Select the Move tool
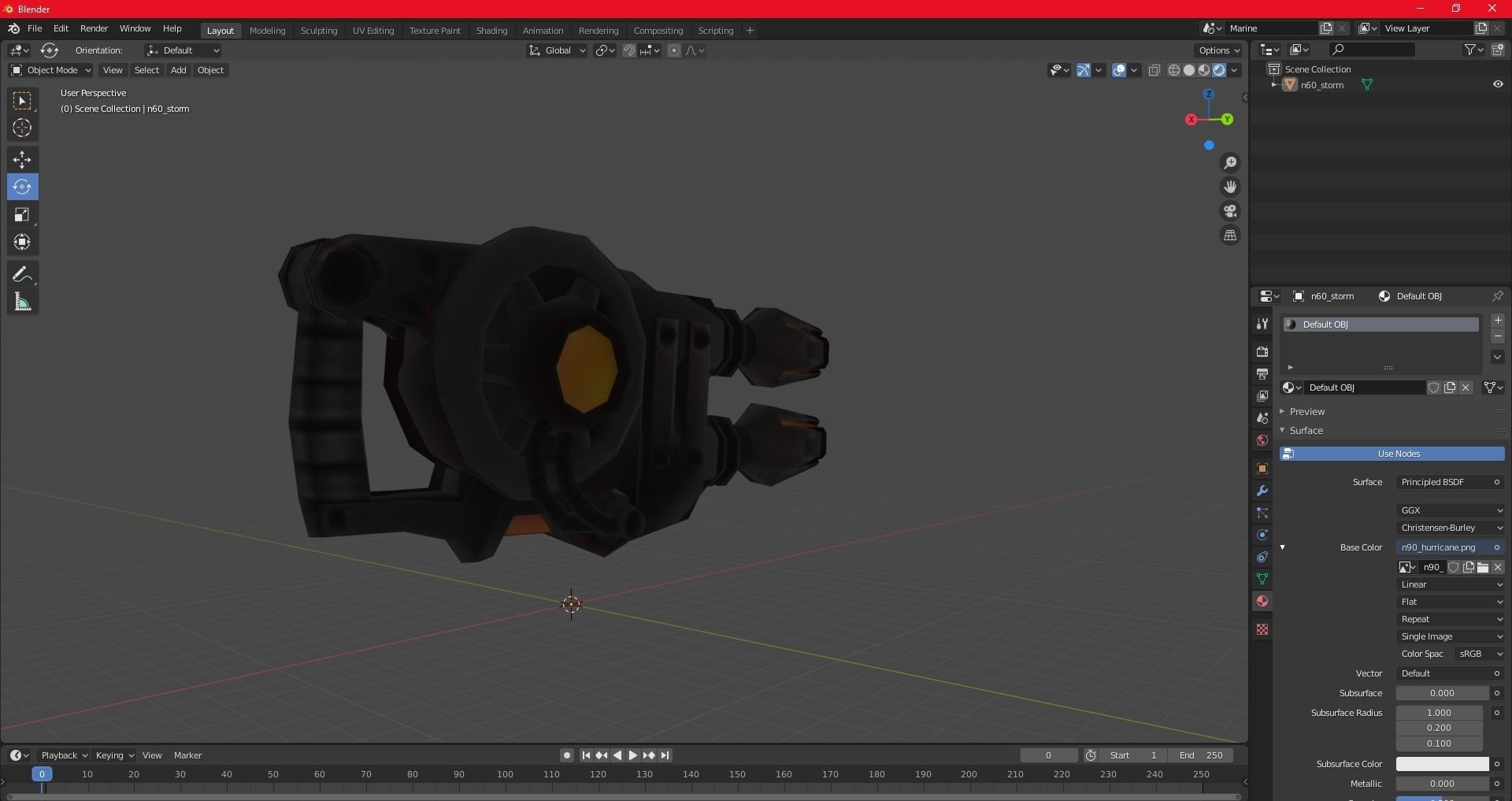Screen dimensions: 1512x801 coord(22,160)
